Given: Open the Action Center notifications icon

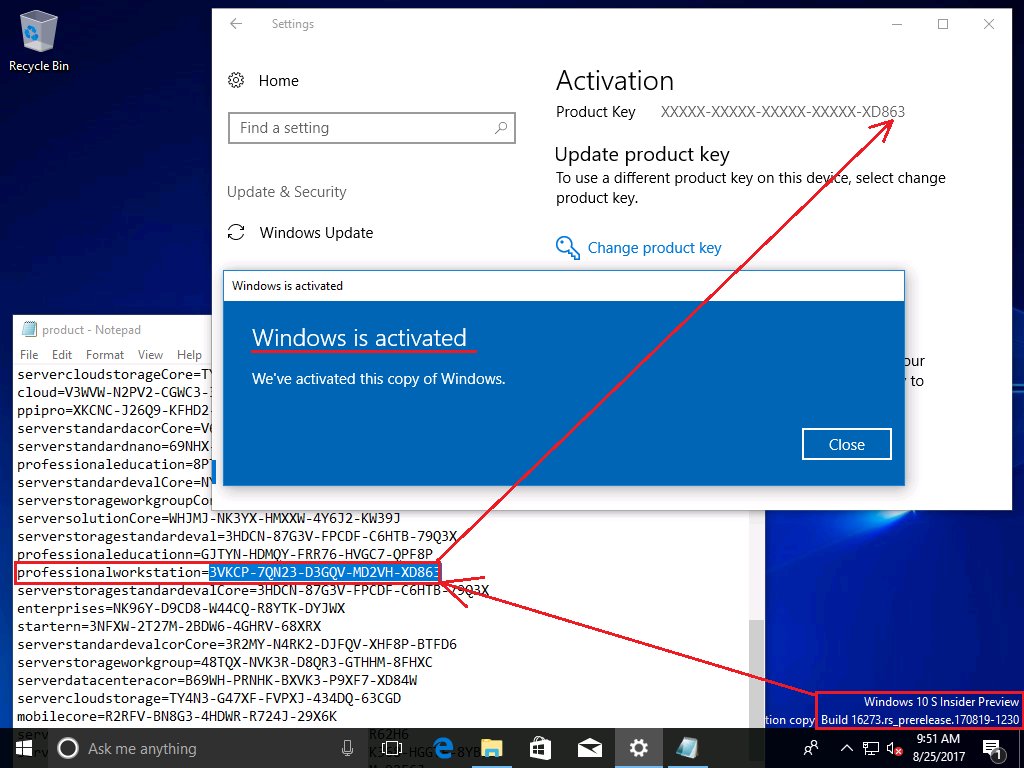Looking at the screenshot, I should click(x=993, y=749).
